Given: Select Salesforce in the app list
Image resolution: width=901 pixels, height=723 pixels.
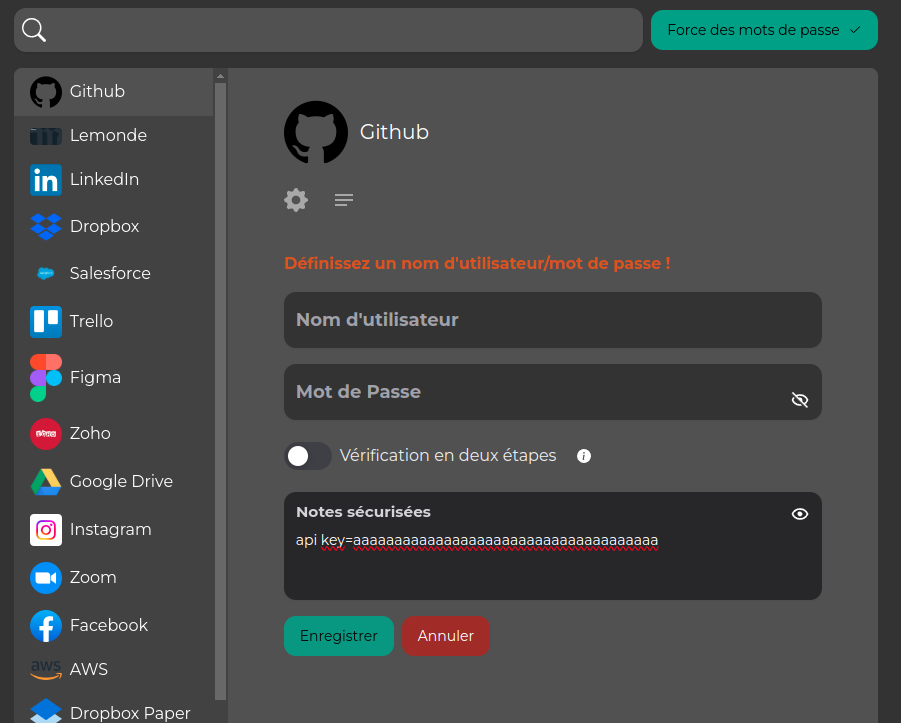Looking at the screenshot, I should [x=110, y=273].
